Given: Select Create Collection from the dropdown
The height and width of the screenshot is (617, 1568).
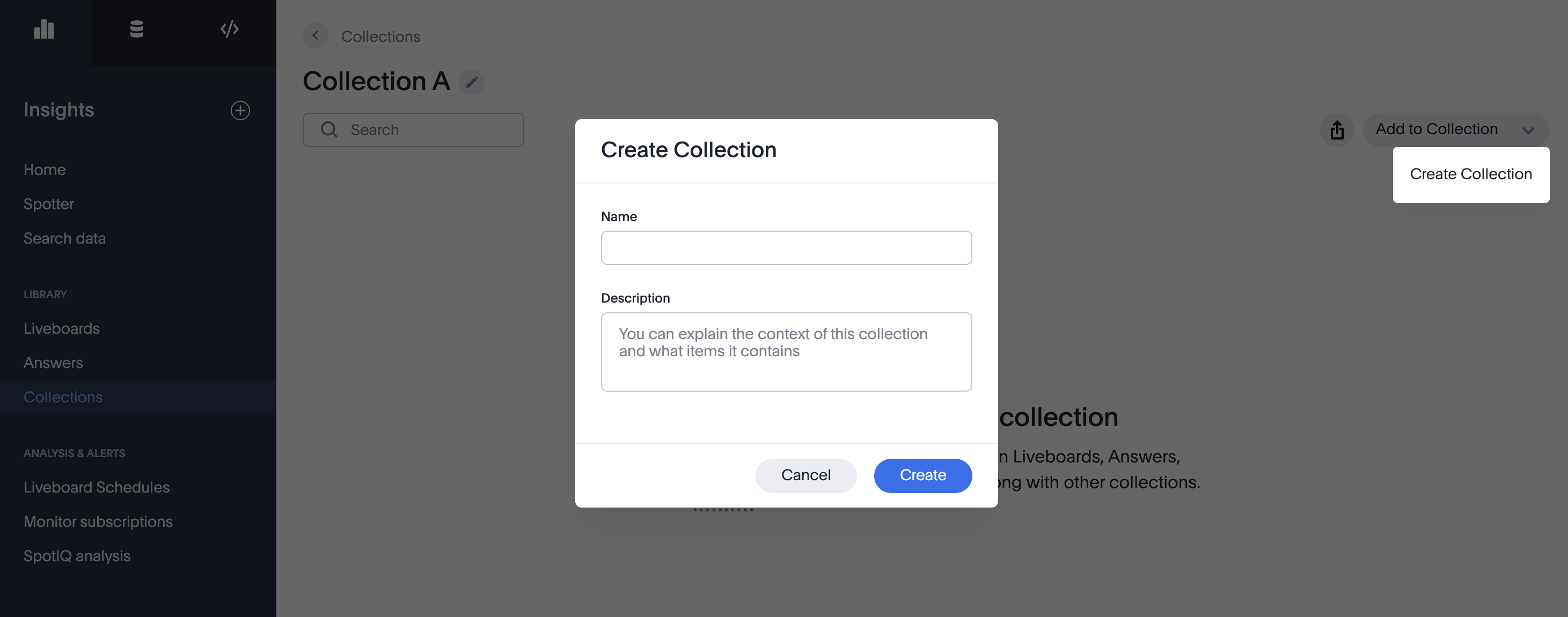Looking at the screenshot, I should pyautogui.click(x=1471, y=174).
